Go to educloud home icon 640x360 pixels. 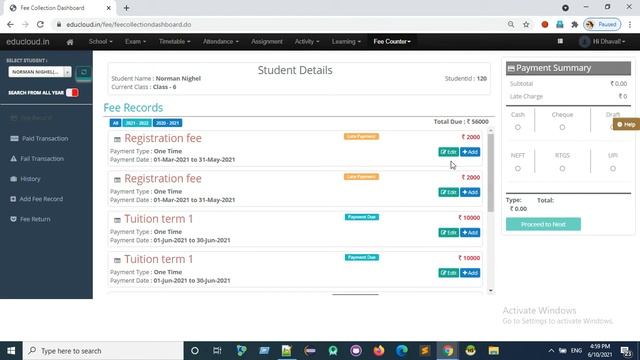pyautogui.click(x=70, y=42)
